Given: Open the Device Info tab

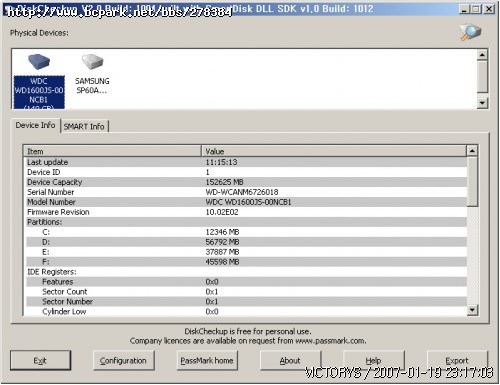Looking at the screenshot, I should click(35, 125).
